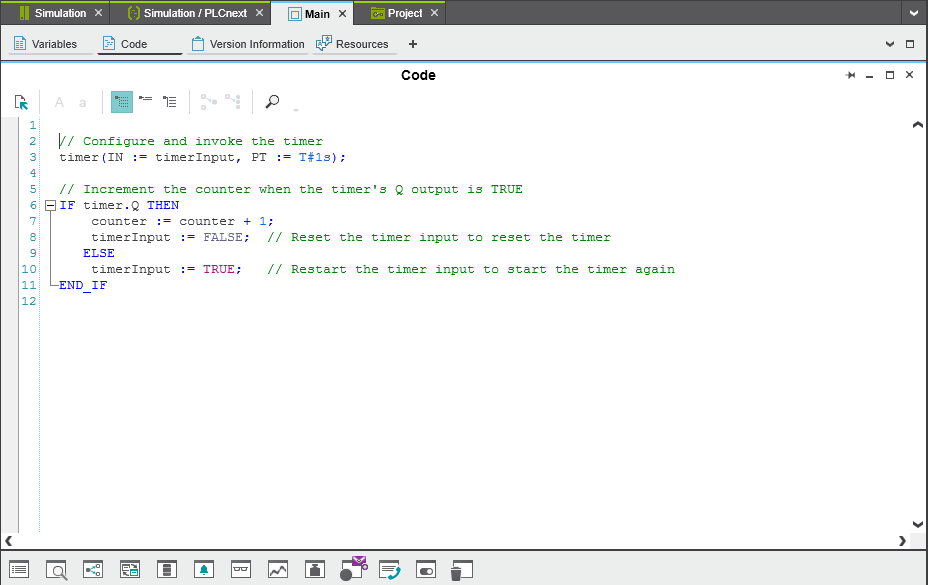The width and height of the screenshot is (928, 585).
Task: Click the select-document cursor icon in Code toolbar
Action: tap(21, 102)
